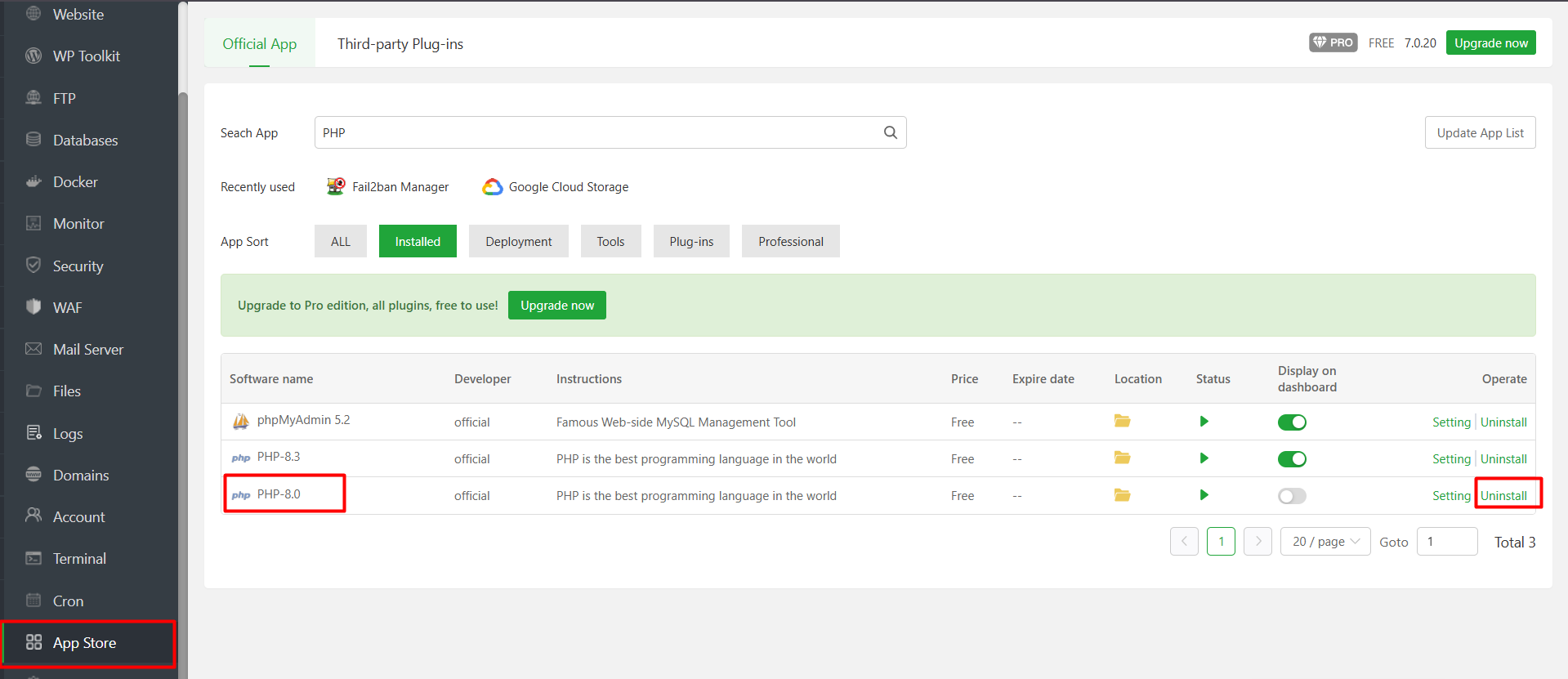Uninstall PHP-8.0
The image size is (1568, 679).
[x=1503, y=496]
